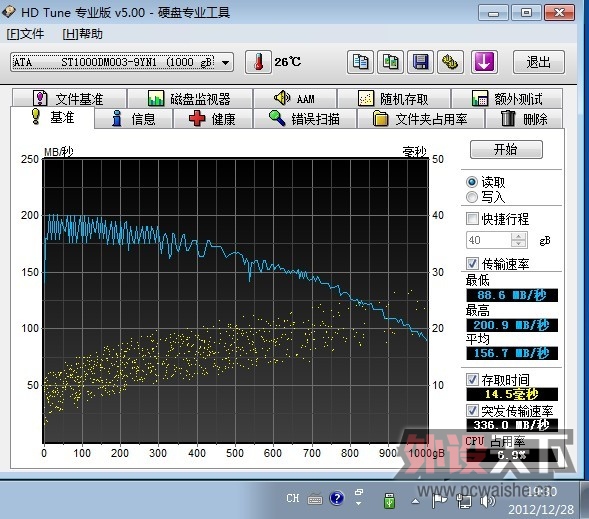Expand the ST1000DM003 drive selector dropdown
Viewport: 589px width, 519px height.
pos(225,62)
